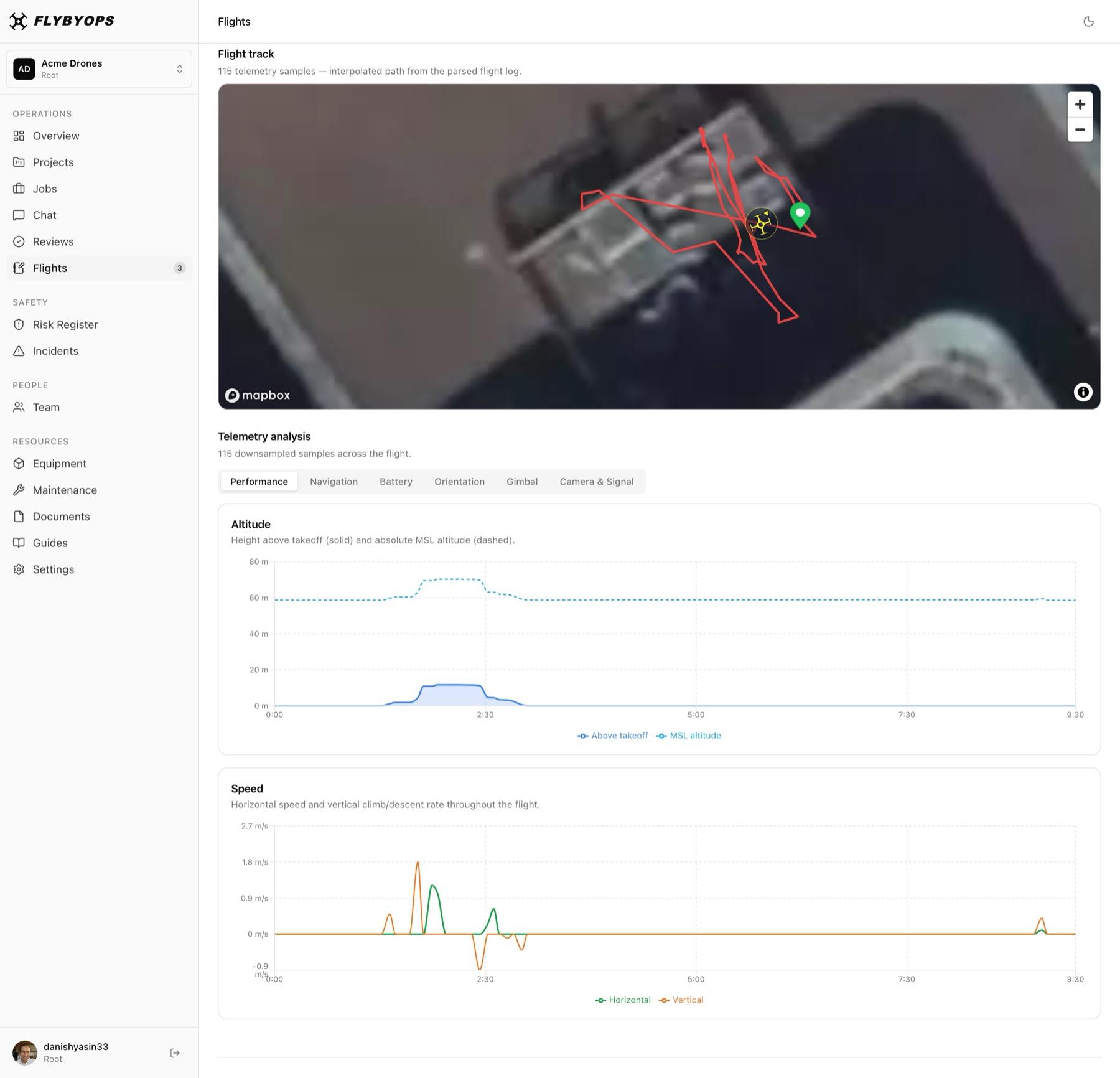Click the 5:00 marker on Speed chart
The width and height of the screenshot is (1120, 1078).
click(x=696, y=979)
